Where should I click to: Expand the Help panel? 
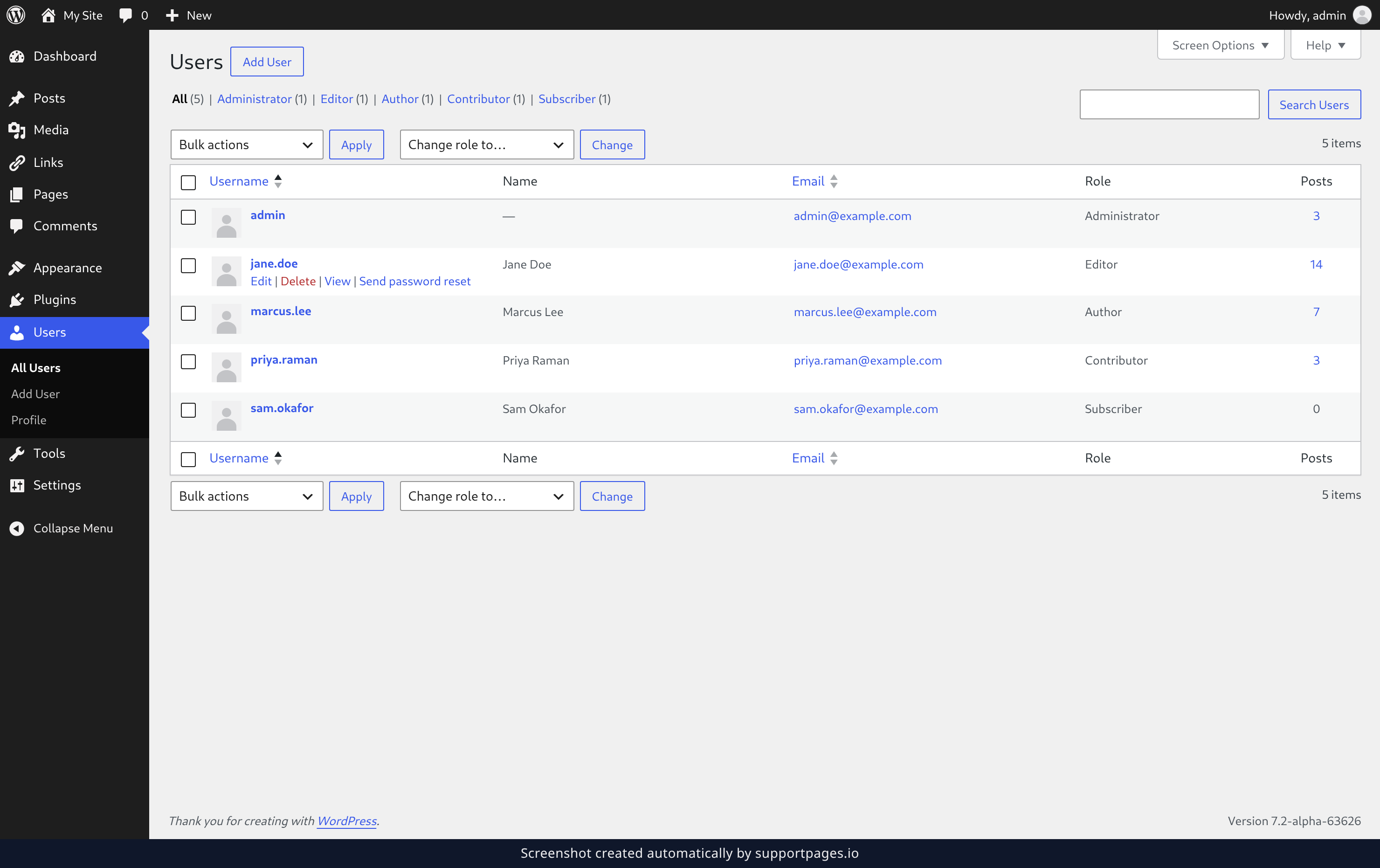click(x=1325, y=45)
